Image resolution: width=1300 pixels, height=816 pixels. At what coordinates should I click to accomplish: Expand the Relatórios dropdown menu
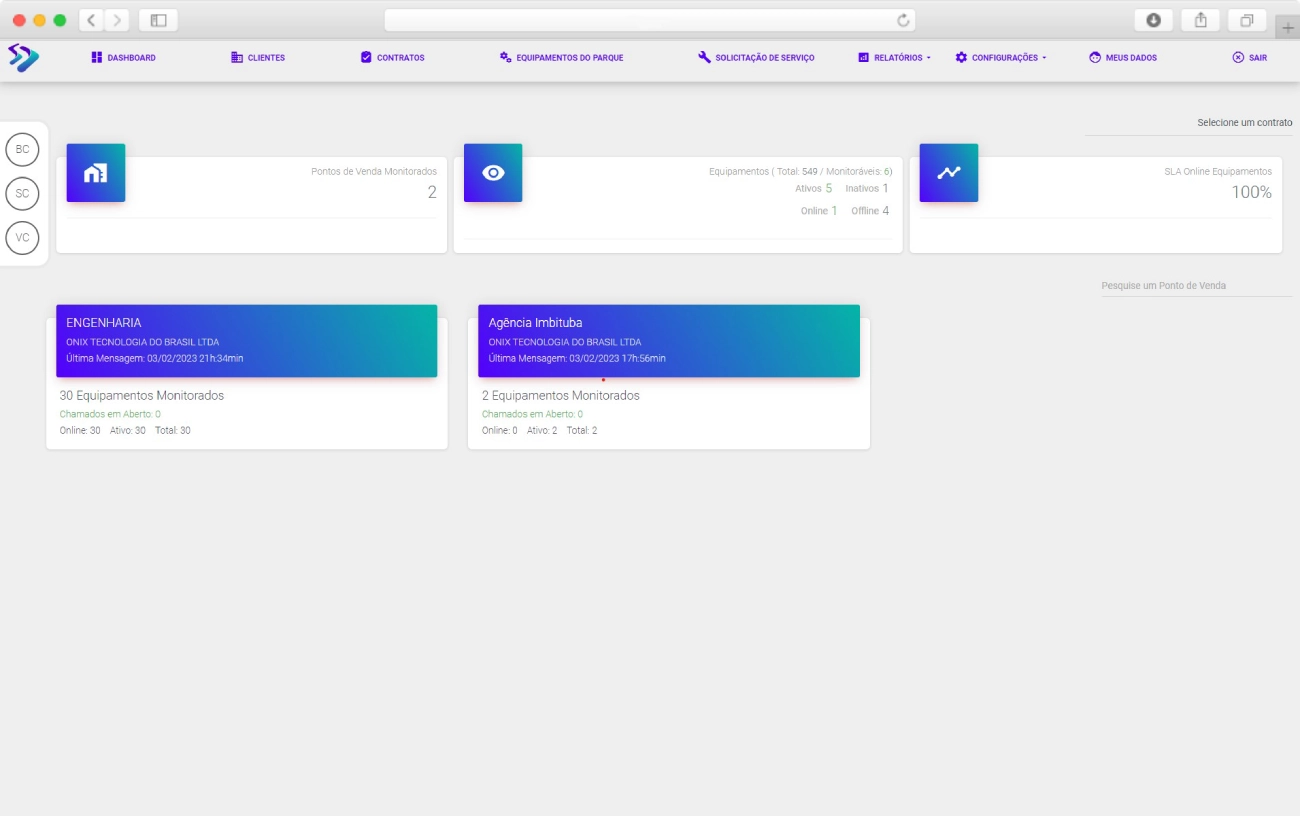coord(894,58)
